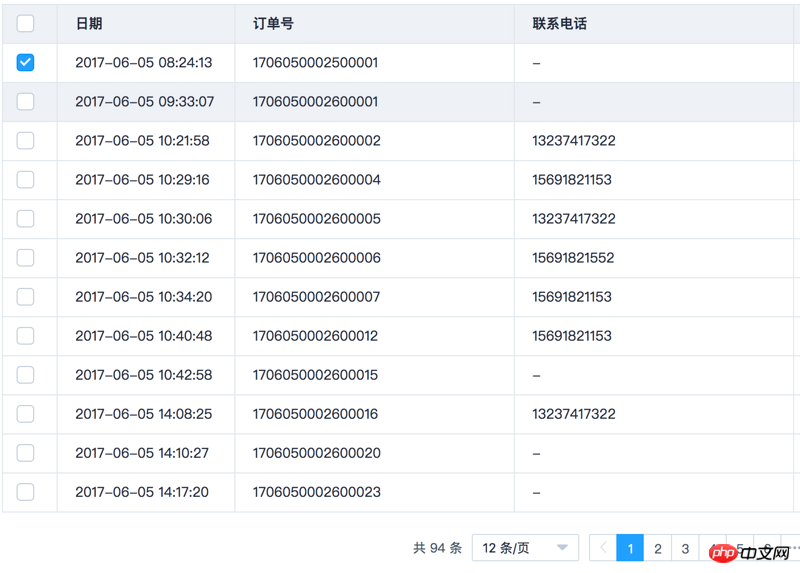Check the row 1706050002600001 checkbox
This screenshot has height=573, width=800.
click(26, 102)
